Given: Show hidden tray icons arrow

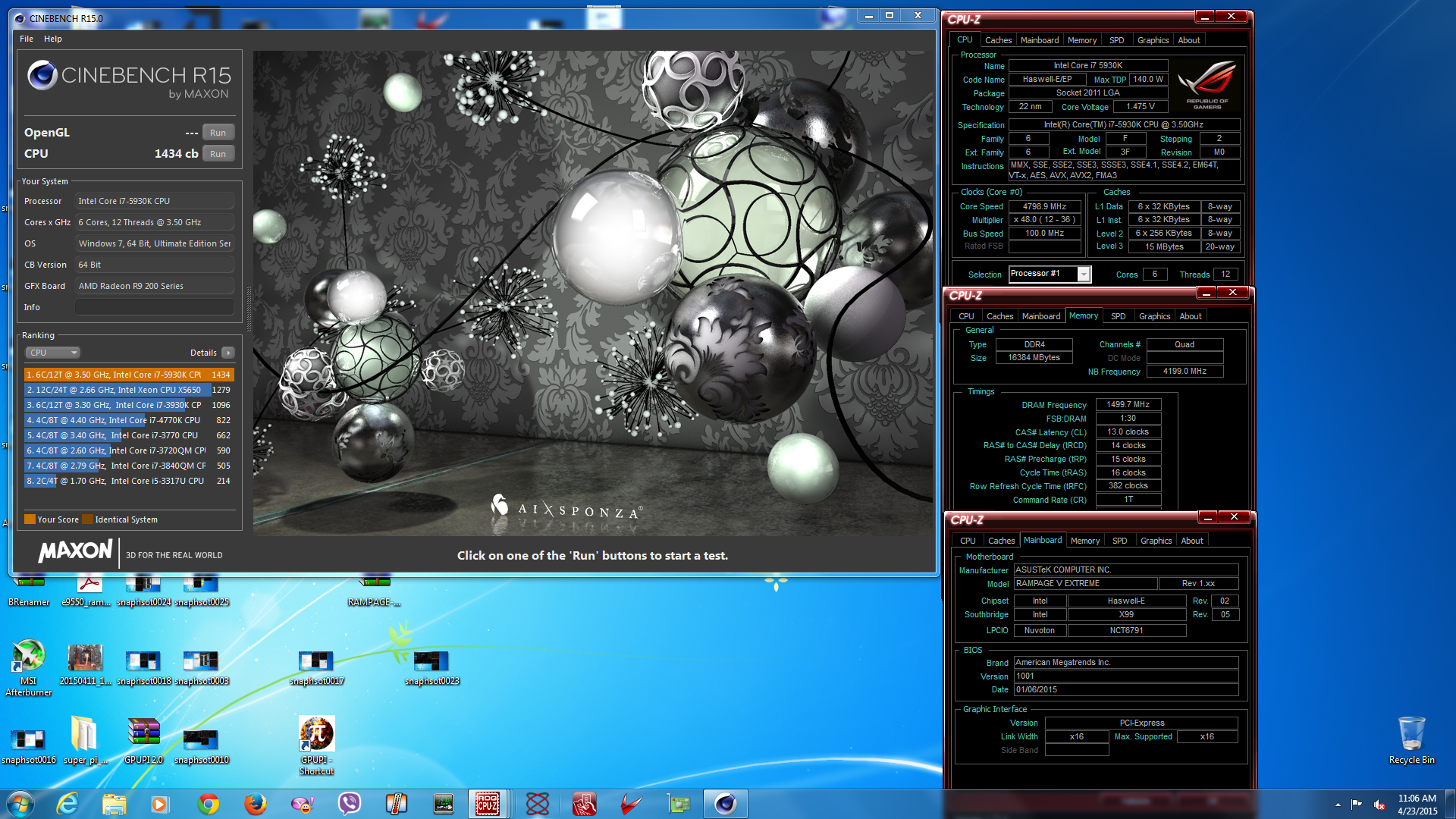Looking at the screenshot, I should coord(1338,805).
